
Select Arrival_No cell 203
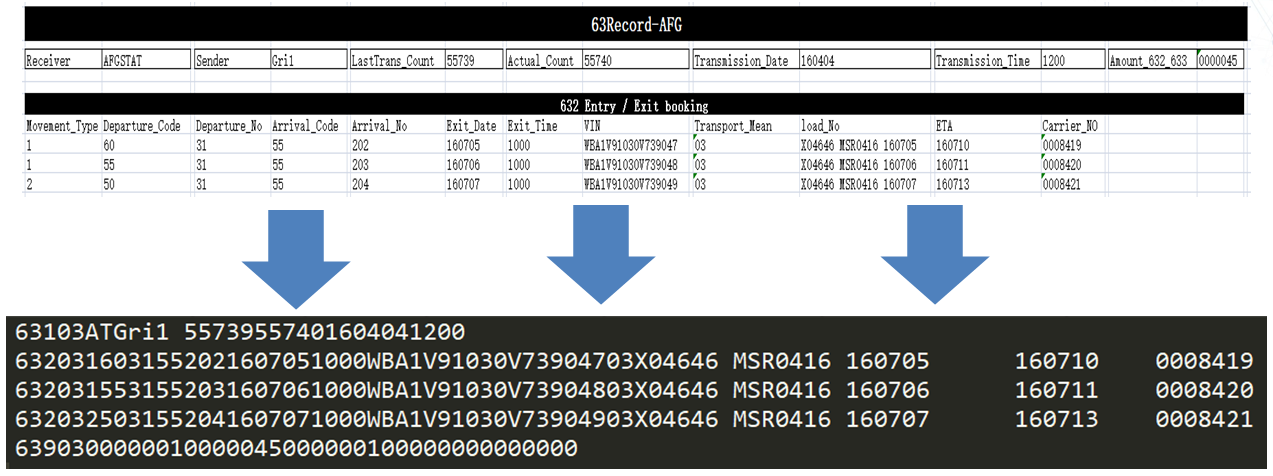(396, 165)
